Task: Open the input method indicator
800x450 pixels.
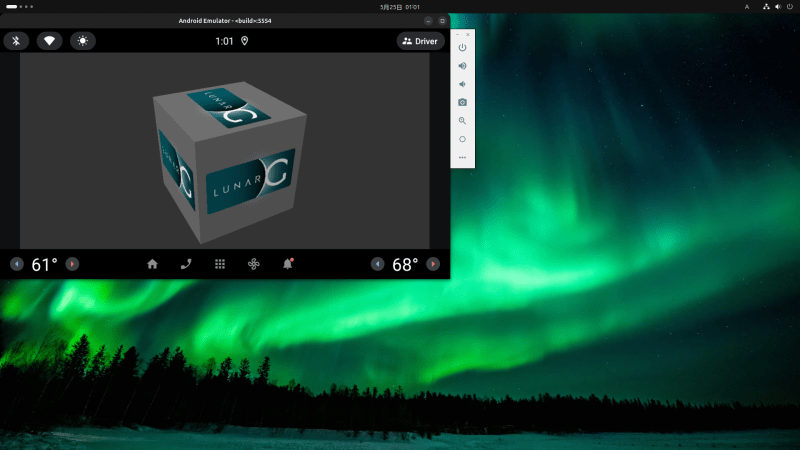Action: pos(747,7)
